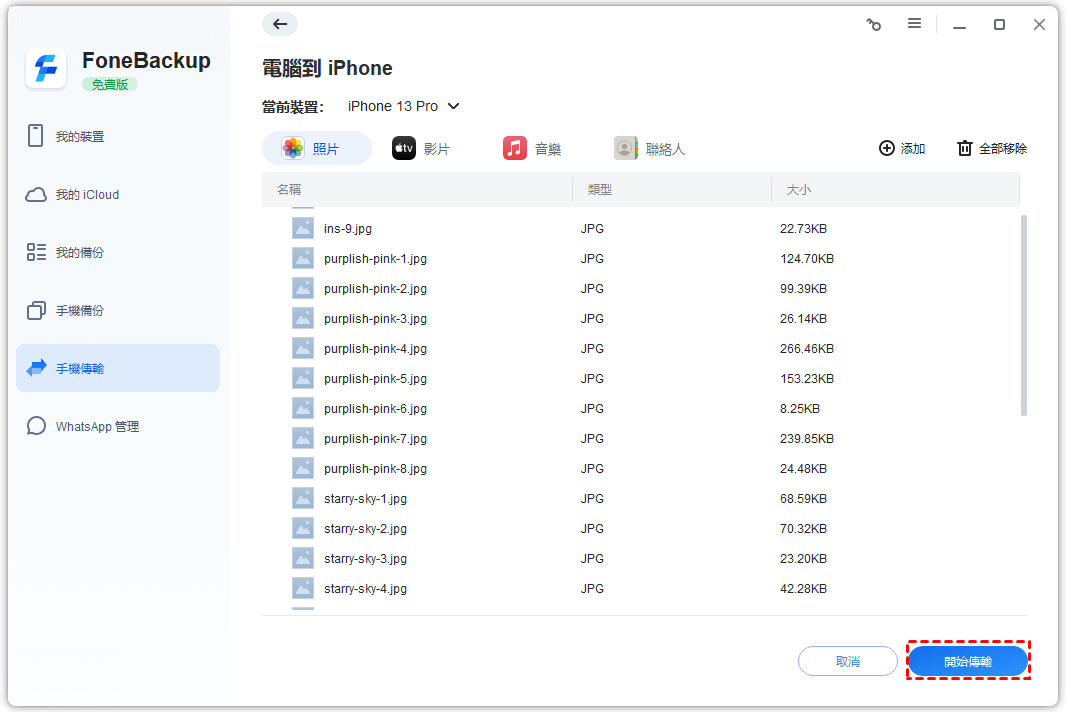The width and height of the screenshot is (1066, 712).
Task: Click the FoneBackup logo icon
Action: pos(45,69)
